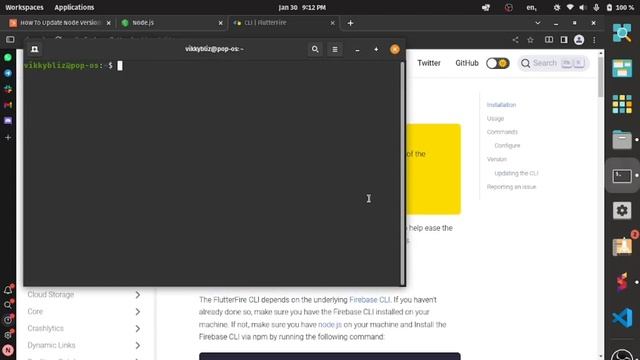Open the applications grid in the dock
This screenshot has width=640, height=360.
[622, 104]
